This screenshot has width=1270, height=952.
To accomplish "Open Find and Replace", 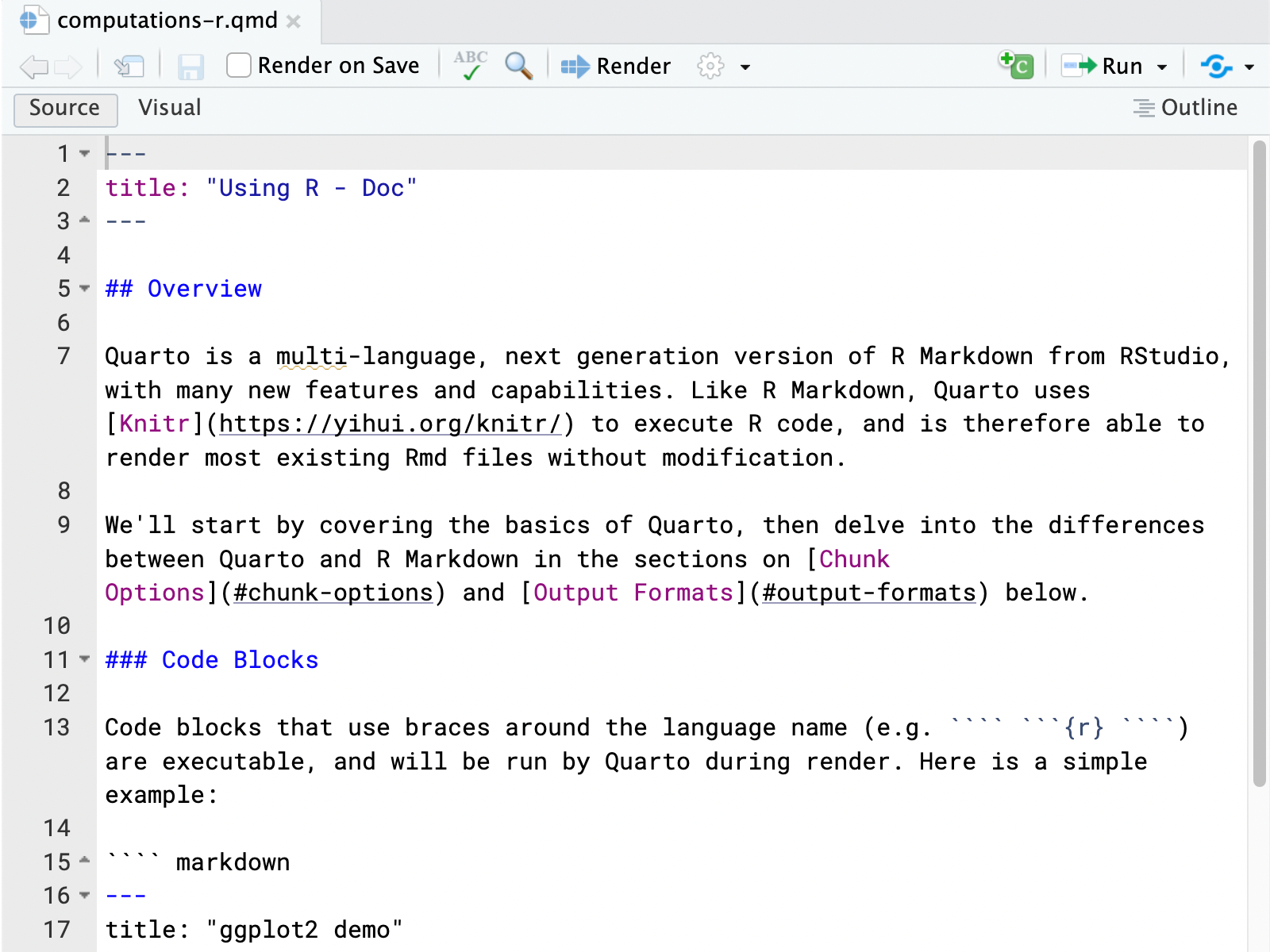I will [x=518, y=67].
